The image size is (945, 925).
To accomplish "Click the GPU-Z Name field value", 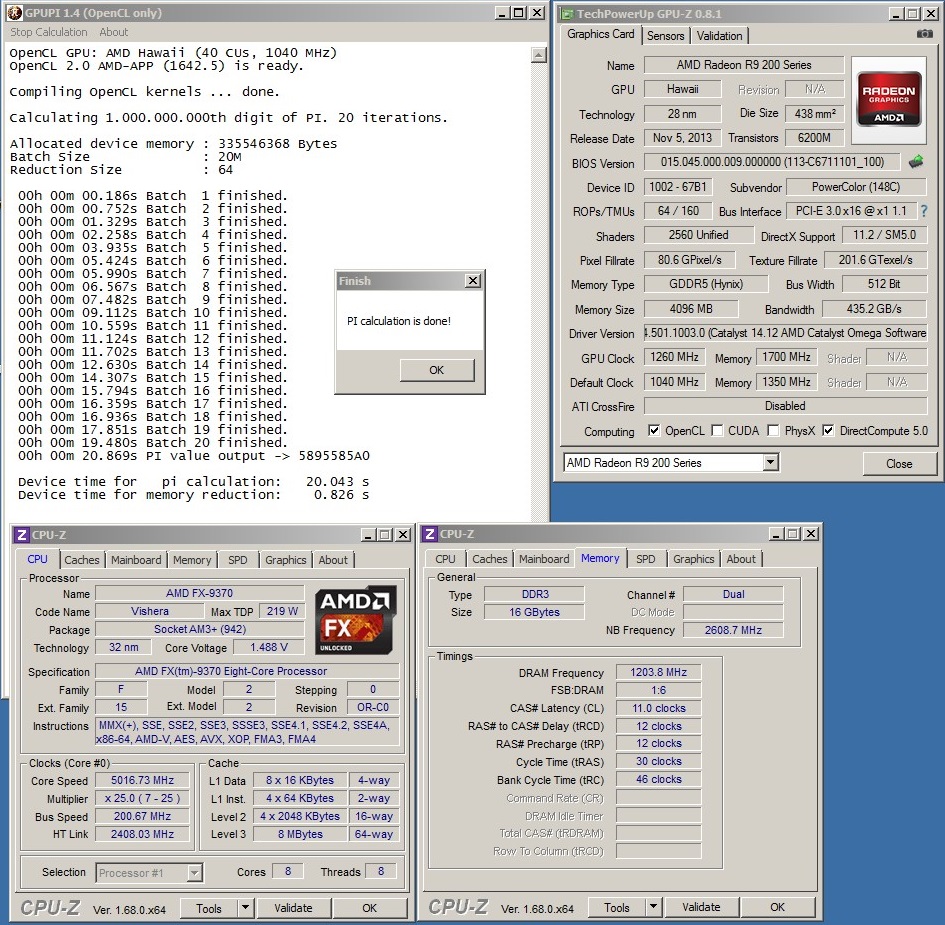I will coord(744,64).
